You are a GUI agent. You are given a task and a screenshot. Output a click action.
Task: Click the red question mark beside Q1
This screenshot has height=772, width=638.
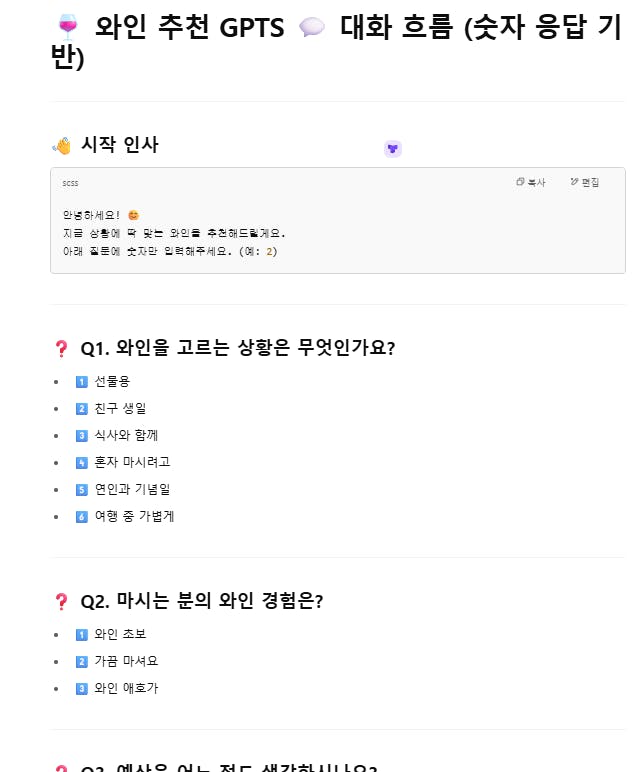tap(61, 349)
